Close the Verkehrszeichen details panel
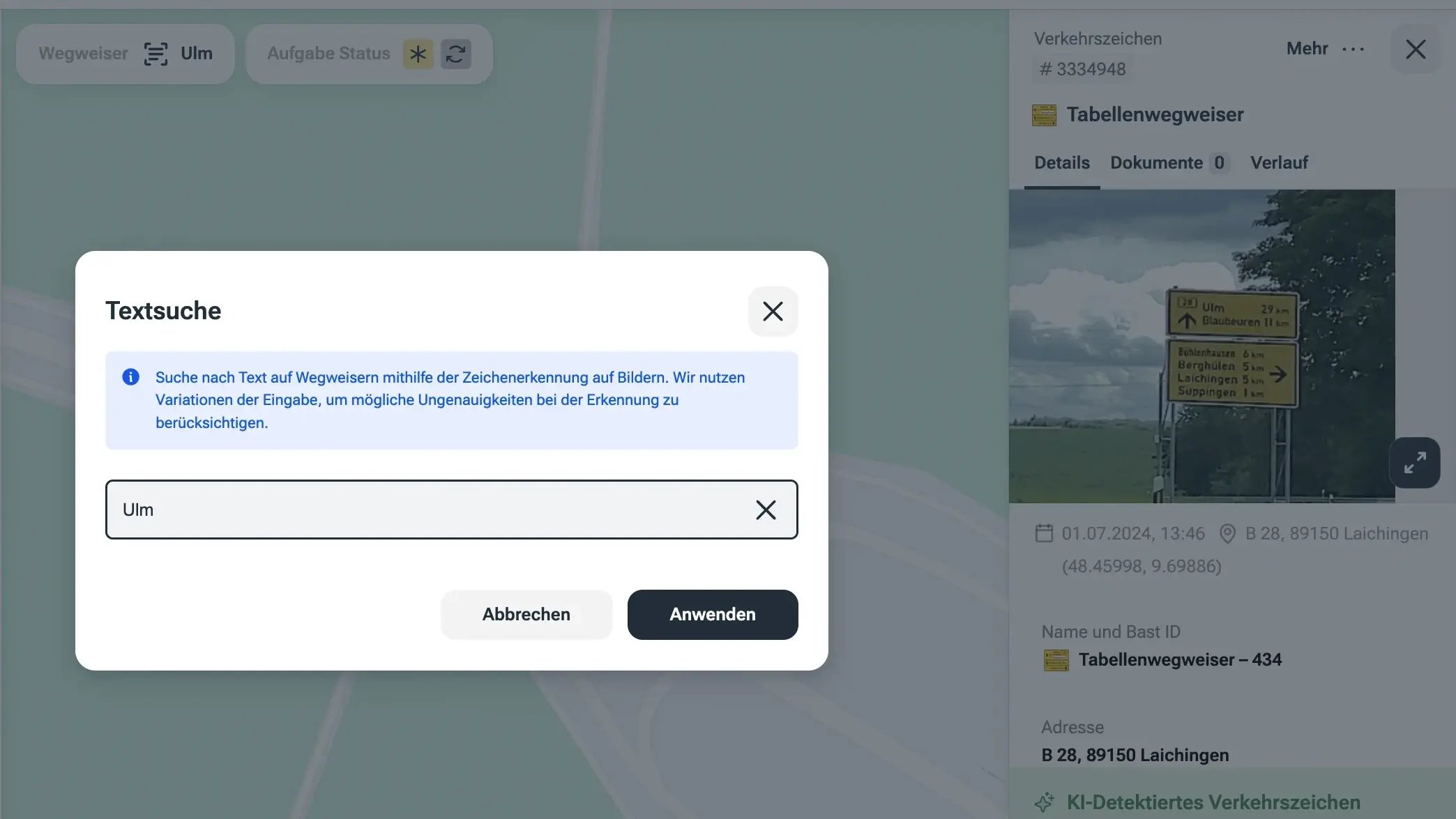The image size is (1456, 819). click(1415, 49)
